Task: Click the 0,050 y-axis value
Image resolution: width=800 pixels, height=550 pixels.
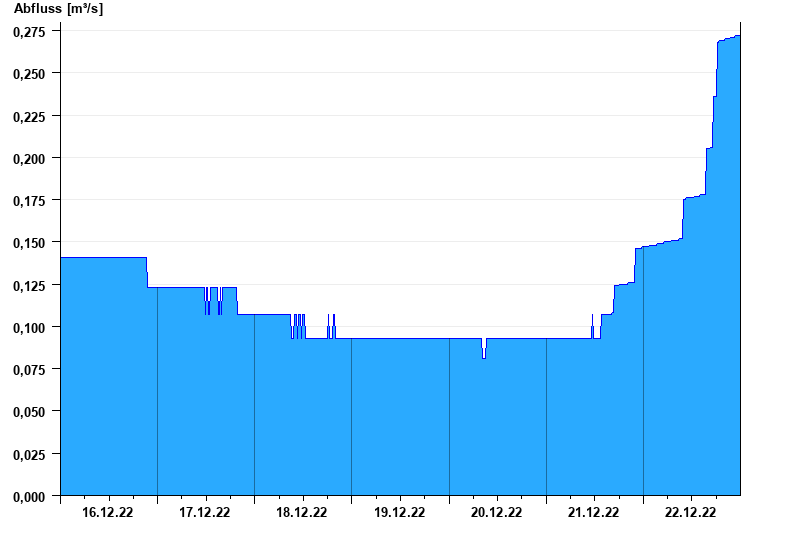Action: (x=29, y=412)
